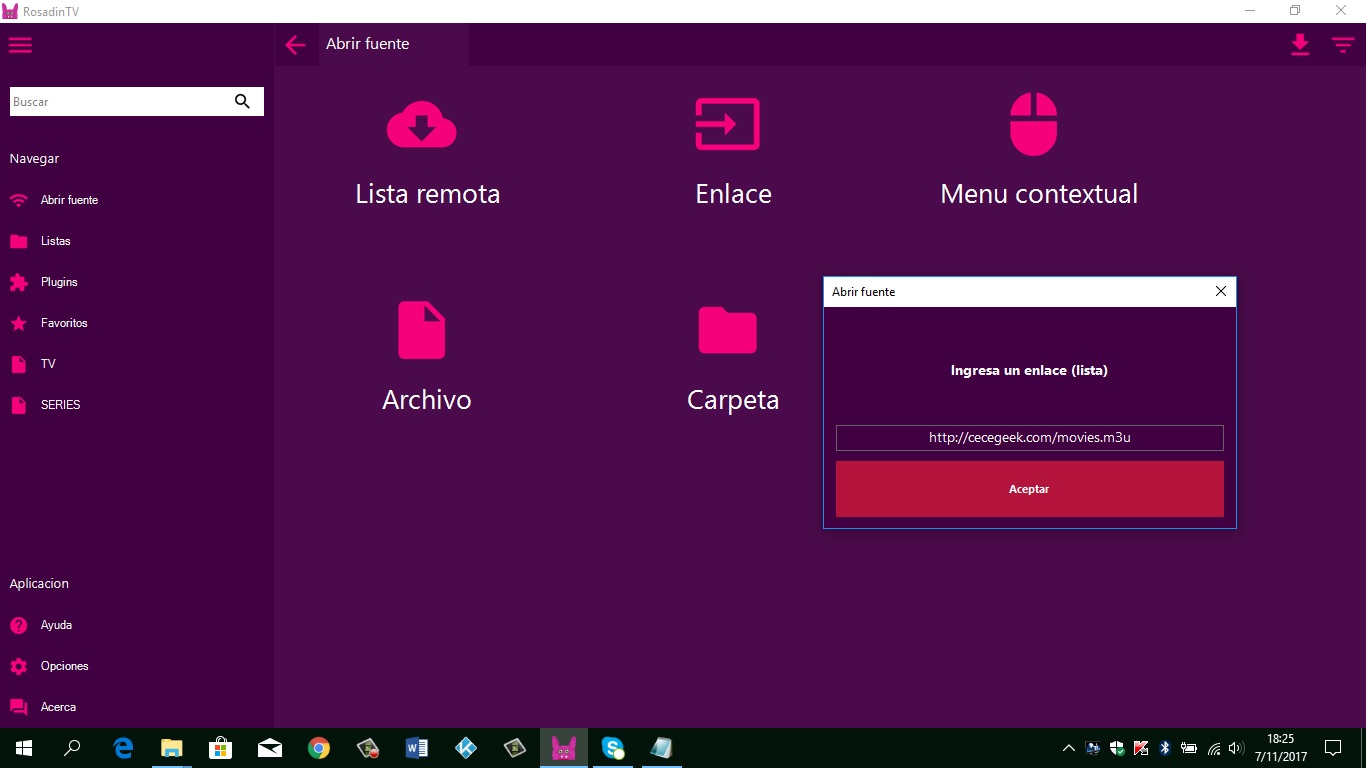
Task: Open Kodi from the taskbar
Action: [466, 748]
